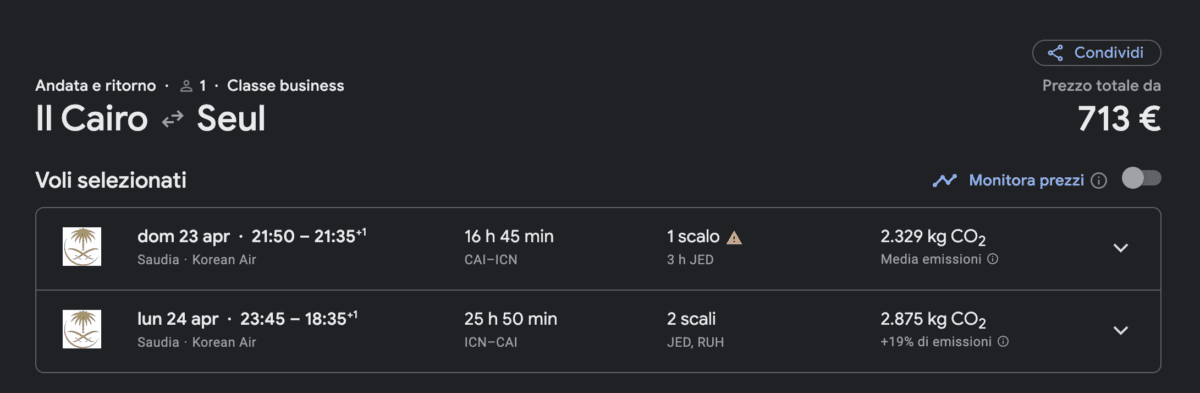The image size is (1200, 393).
Task: Click the Saudia logo on outbound flight
Action: [82, 247]
